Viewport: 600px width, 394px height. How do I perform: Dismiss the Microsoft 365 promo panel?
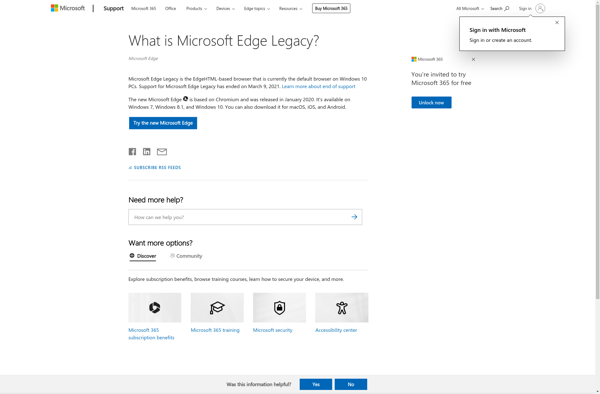473,59
